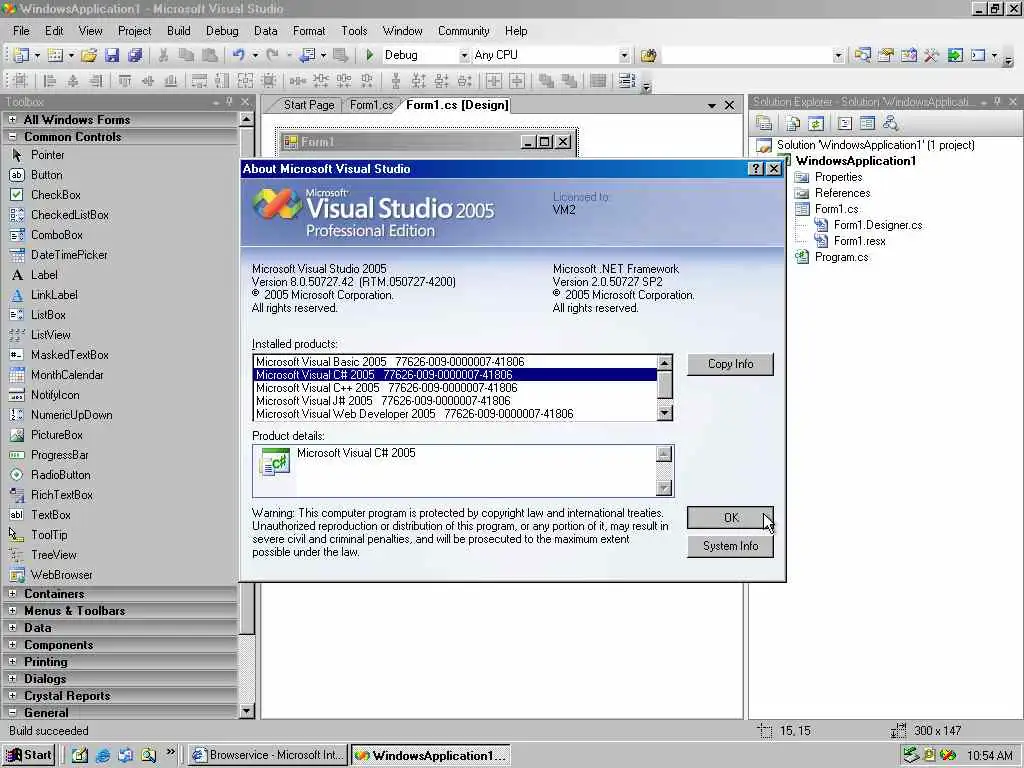Expand the All Windows Forms group
Screen dimensions: 1024x768
pyautogui.click(x=12, y=120)
